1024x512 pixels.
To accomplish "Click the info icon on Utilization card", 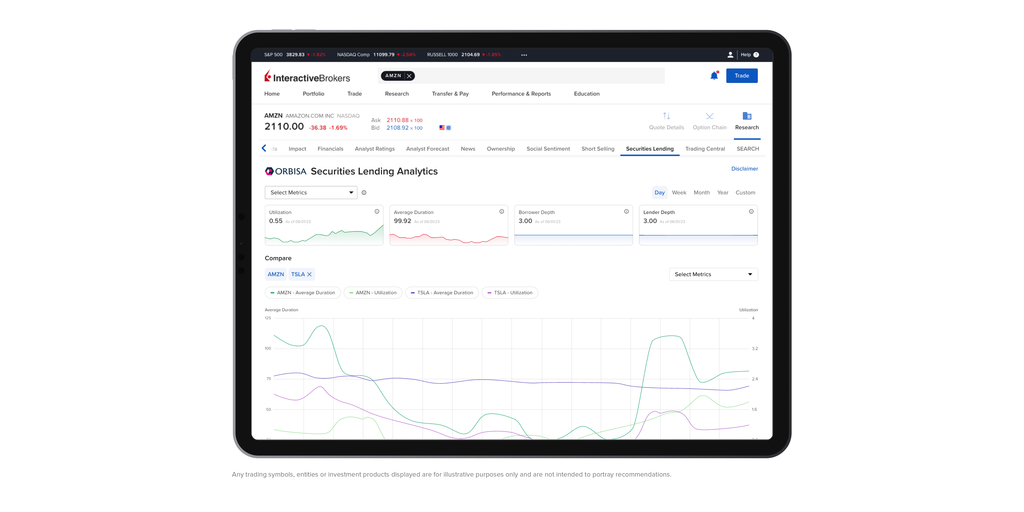I will click(x=377, y=212).
